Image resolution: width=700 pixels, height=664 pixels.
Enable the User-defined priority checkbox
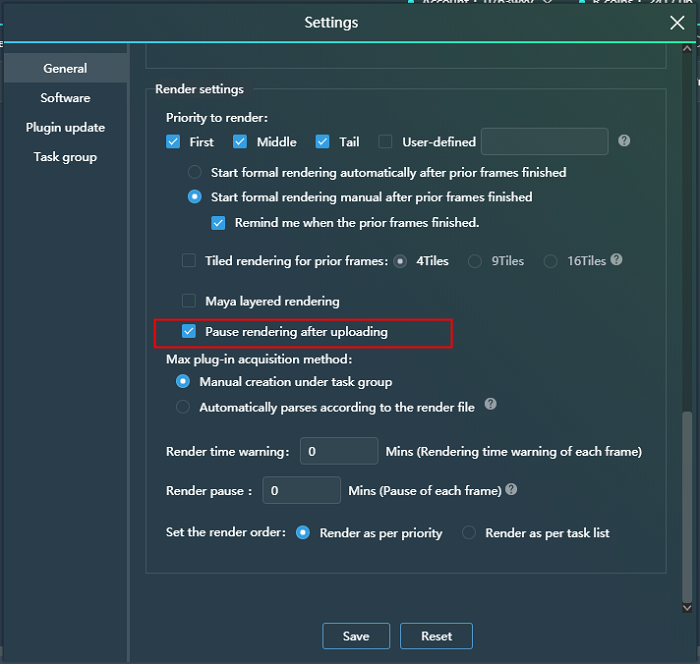(385, 142)
